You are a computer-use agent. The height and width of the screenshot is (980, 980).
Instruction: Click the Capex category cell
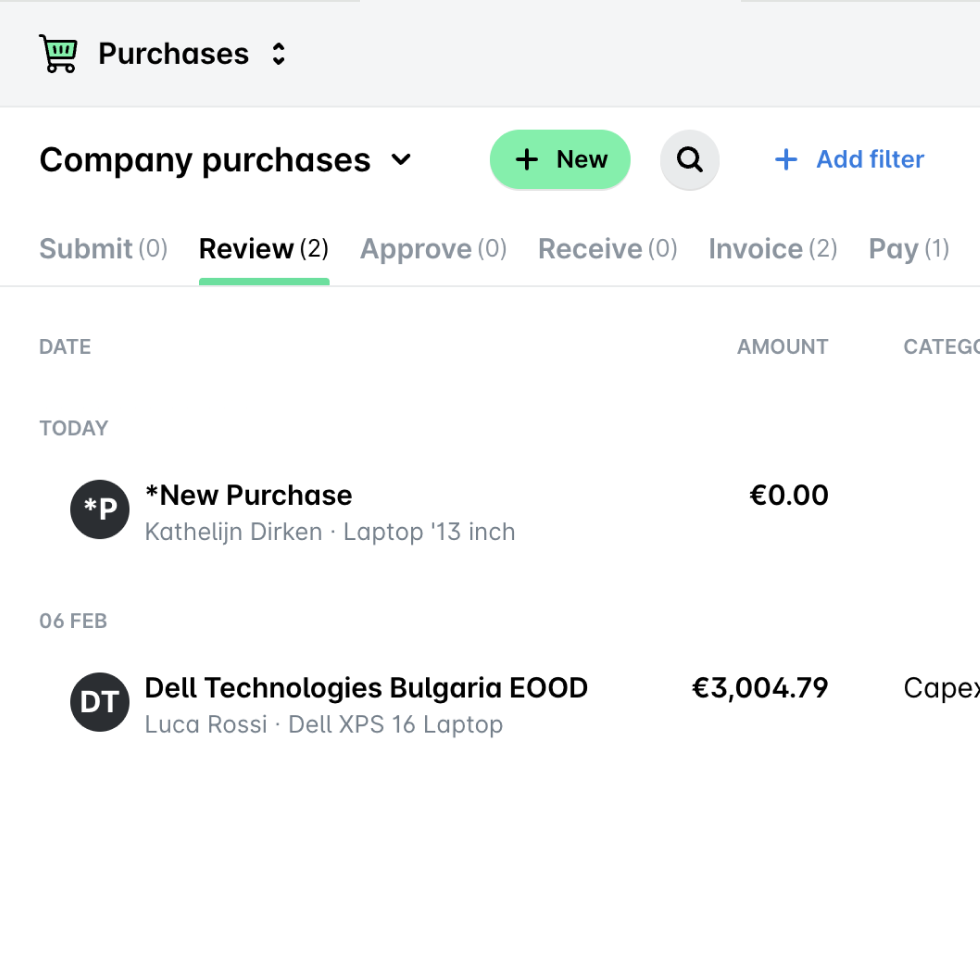coord(941,688)
